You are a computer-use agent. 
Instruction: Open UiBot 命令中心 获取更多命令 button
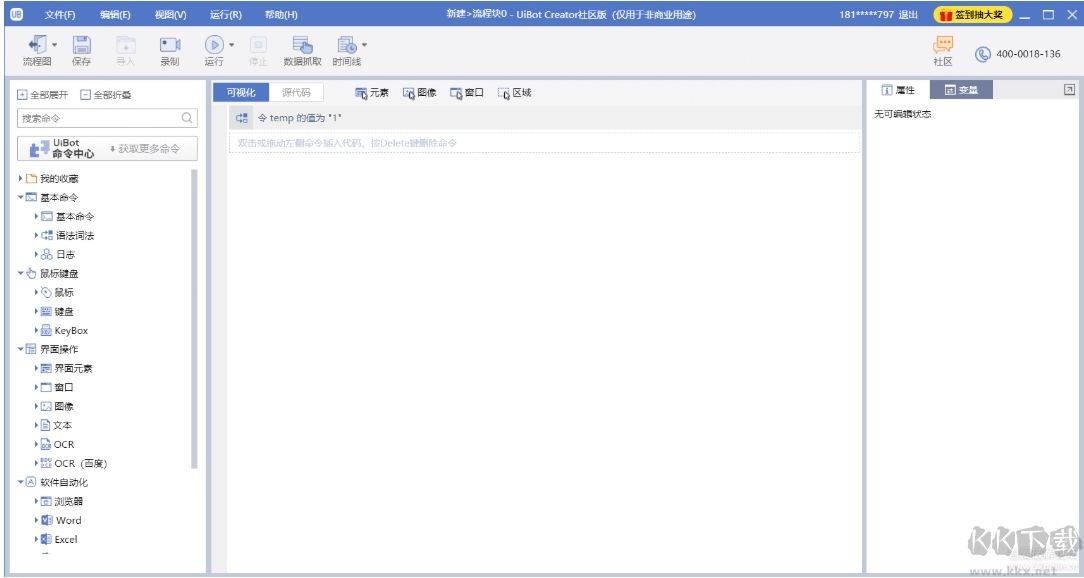pos(107,149)
